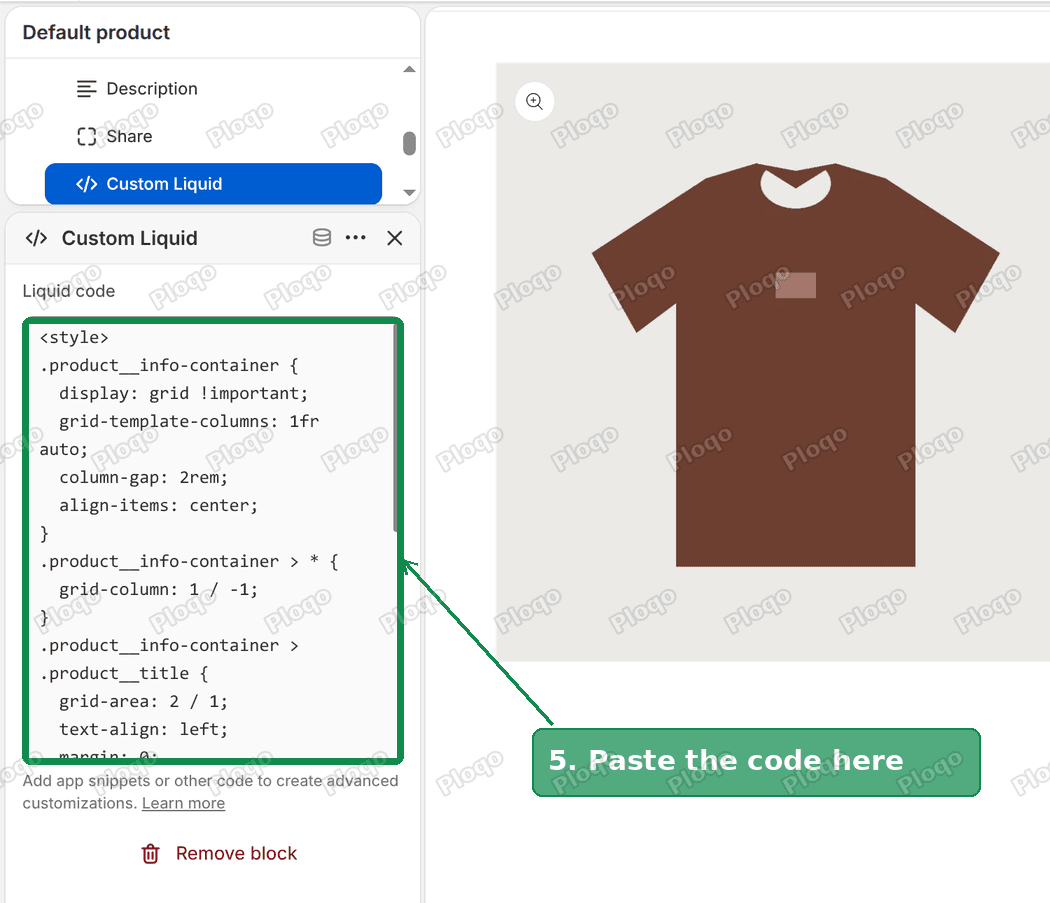Click the Description lines icon
1050x903 pixels.
pyautogui.click(x=86, y=88)
